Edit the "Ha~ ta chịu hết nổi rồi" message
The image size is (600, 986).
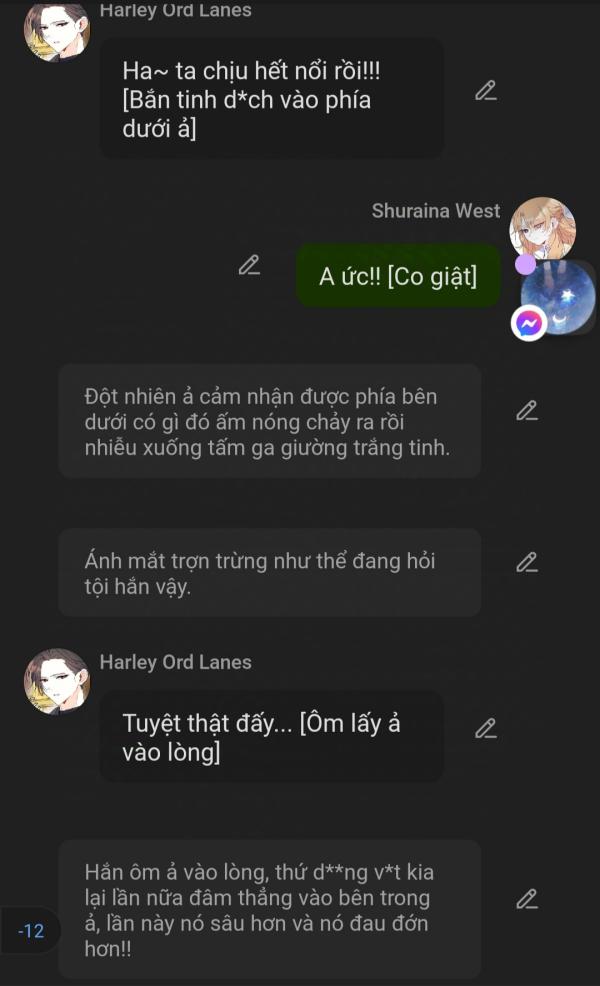click(x=486, y=91)
